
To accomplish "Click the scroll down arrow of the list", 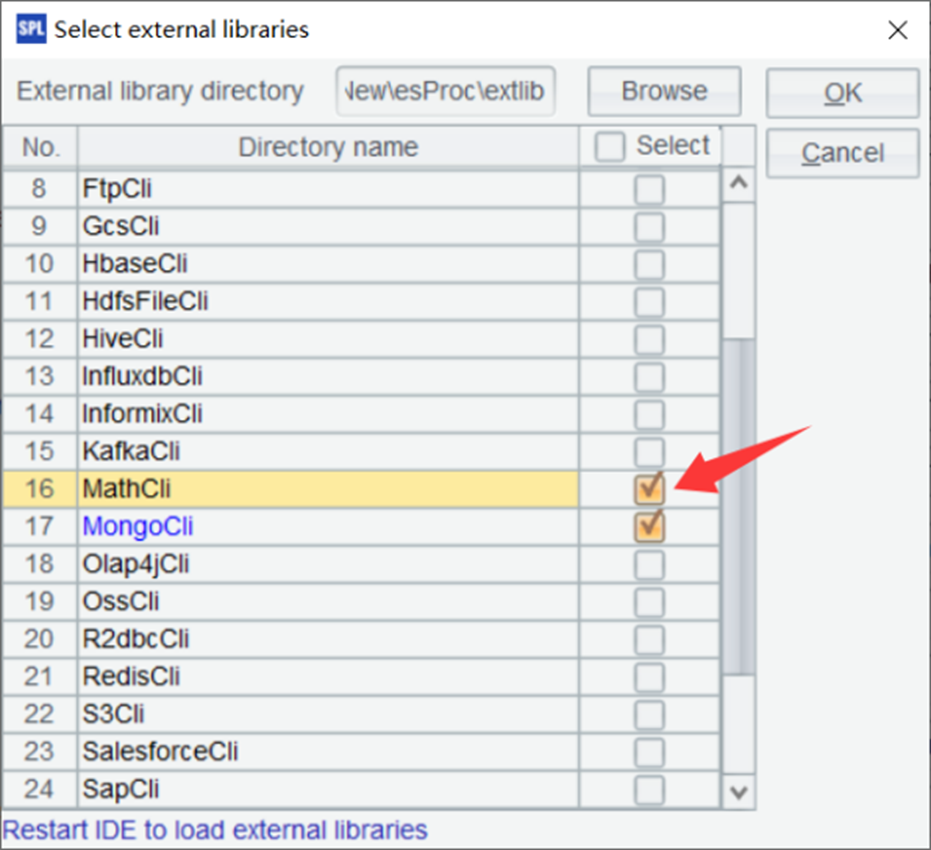I will coord(739,792).
